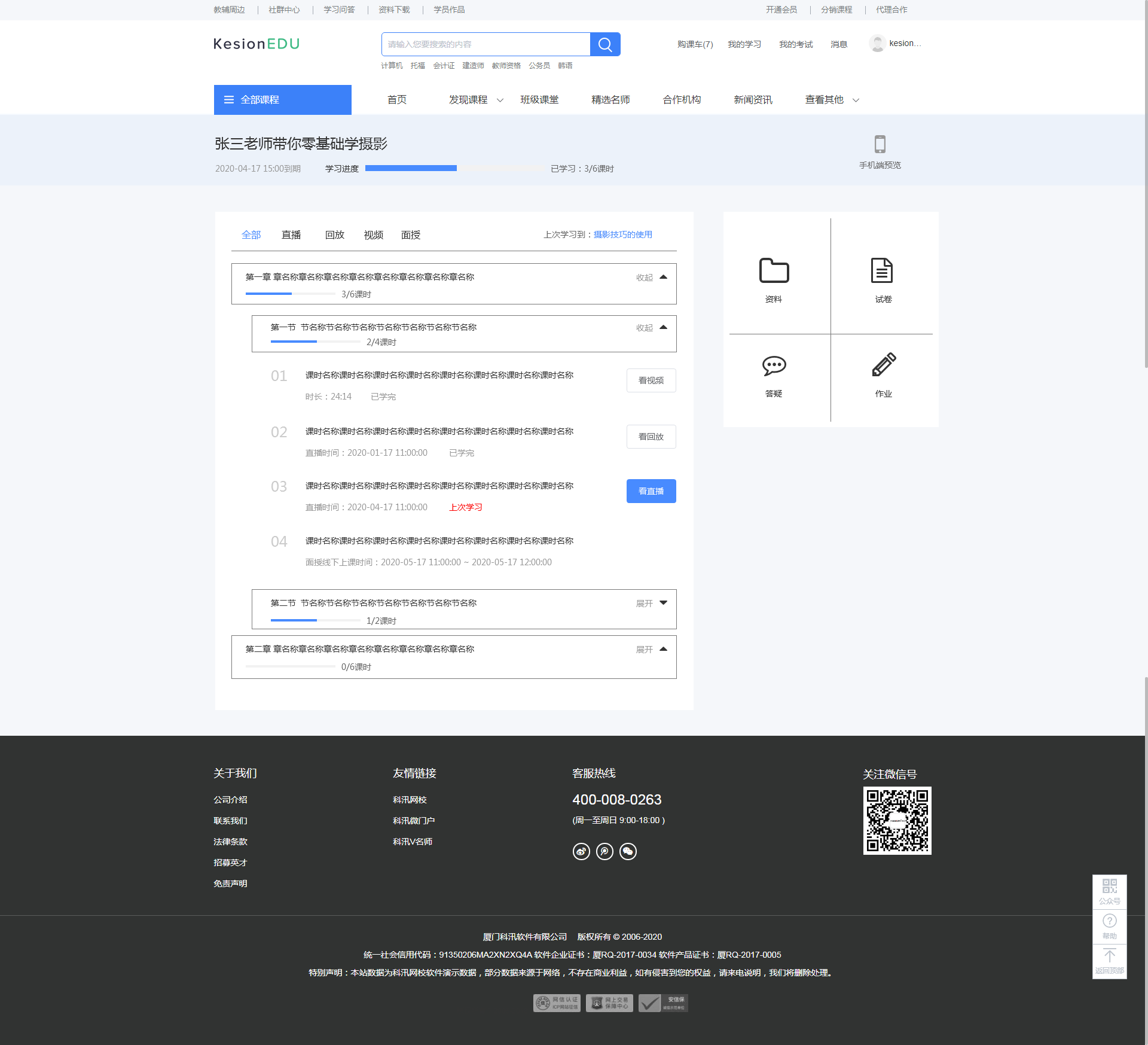
Task: Open the 作业 pencil icon
Action: point(883,365)
